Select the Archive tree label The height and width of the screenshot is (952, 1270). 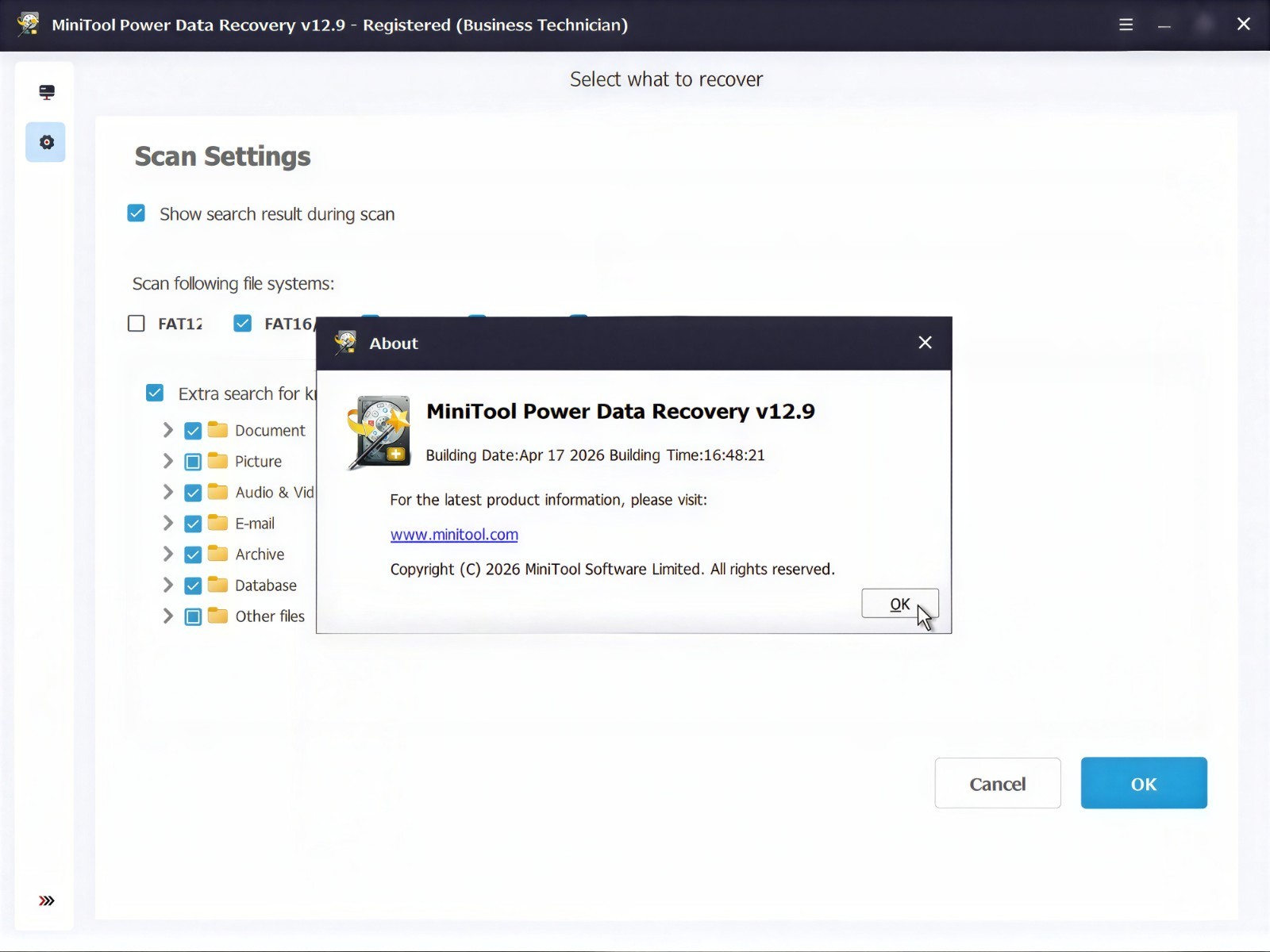[260, 554]
